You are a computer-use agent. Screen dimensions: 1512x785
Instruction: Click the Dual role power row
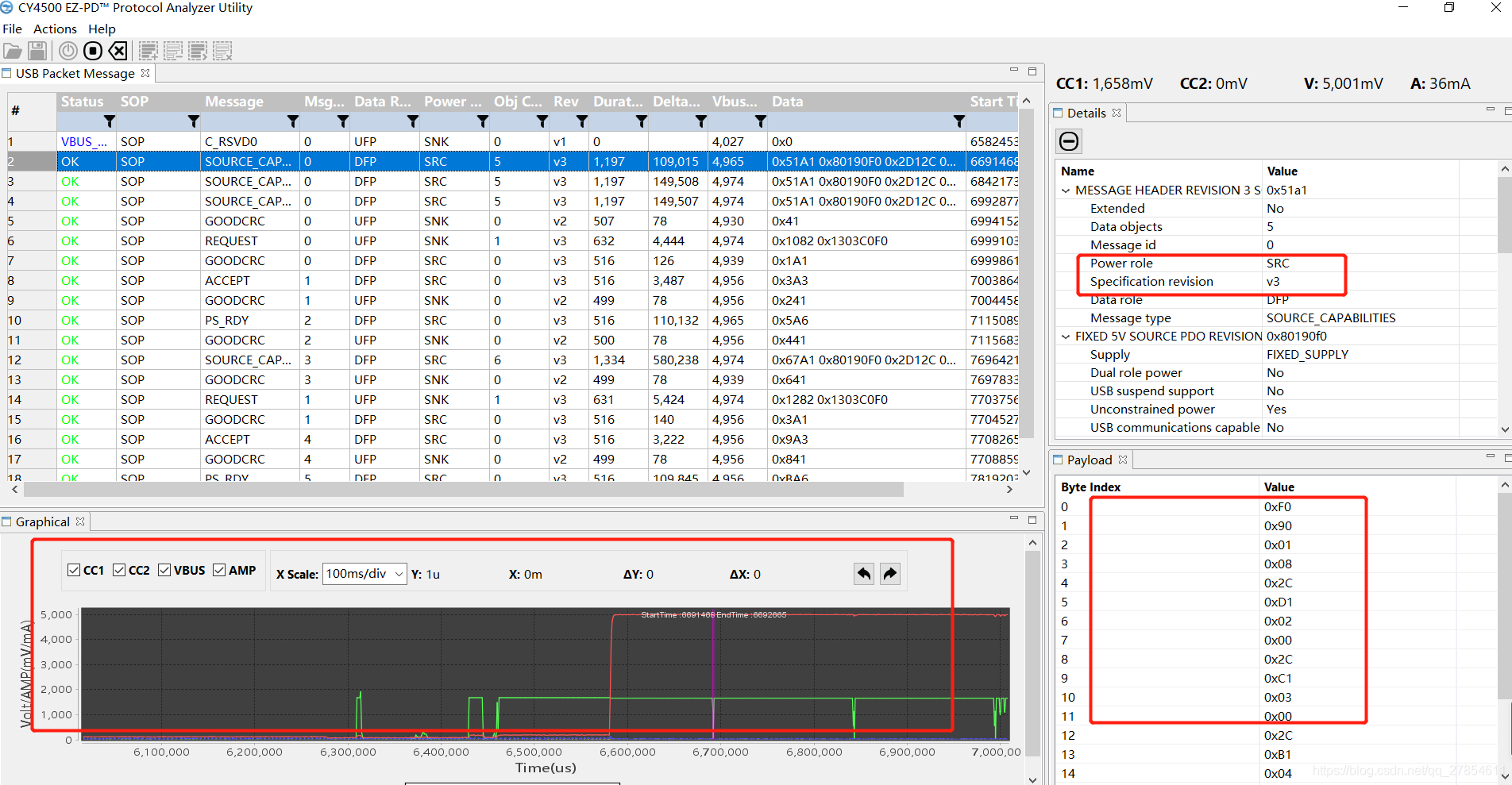tap(1277, 373)
